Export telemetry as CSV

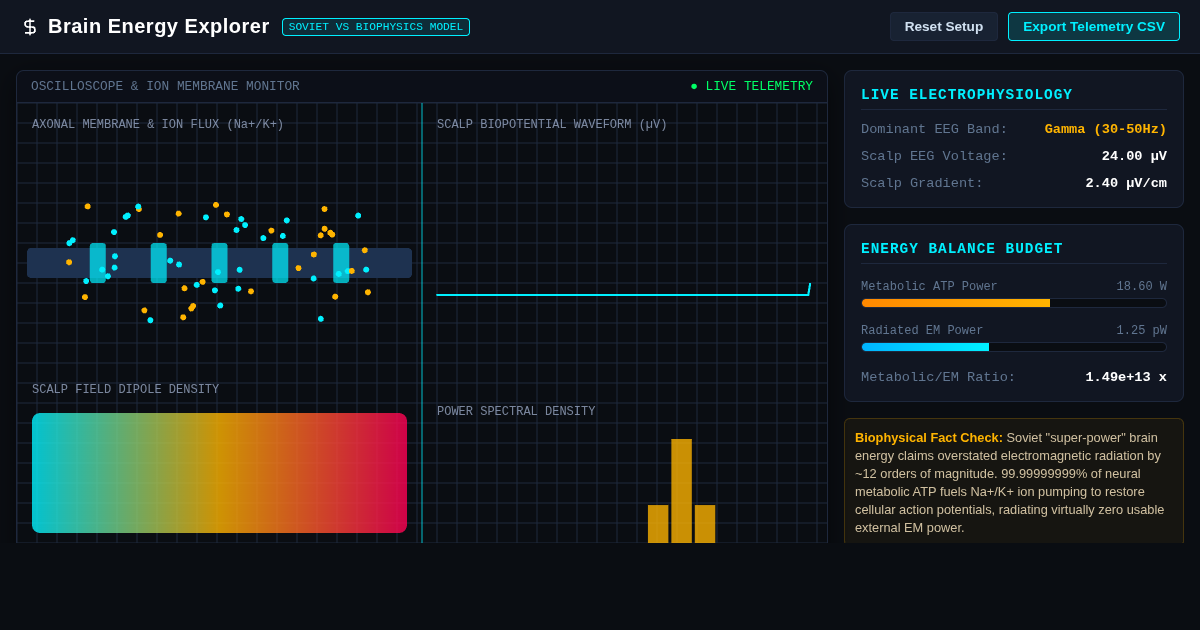pos(1094,27)
